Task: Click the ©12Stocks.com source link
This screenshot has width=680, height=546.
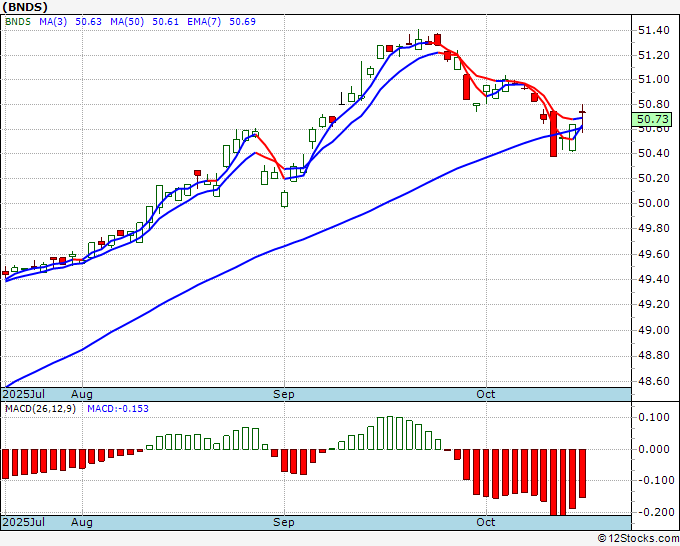Action: (x=638, y=539)
